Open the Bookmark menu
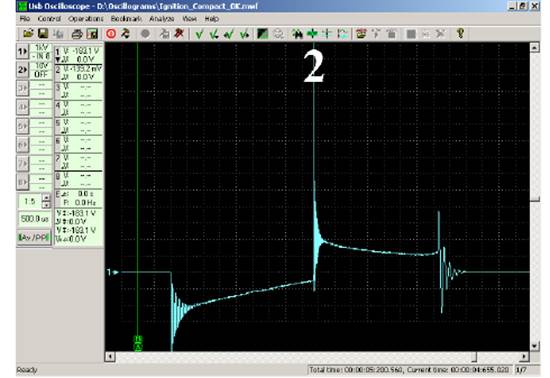 pyautogui.click(x=126, y=19)
